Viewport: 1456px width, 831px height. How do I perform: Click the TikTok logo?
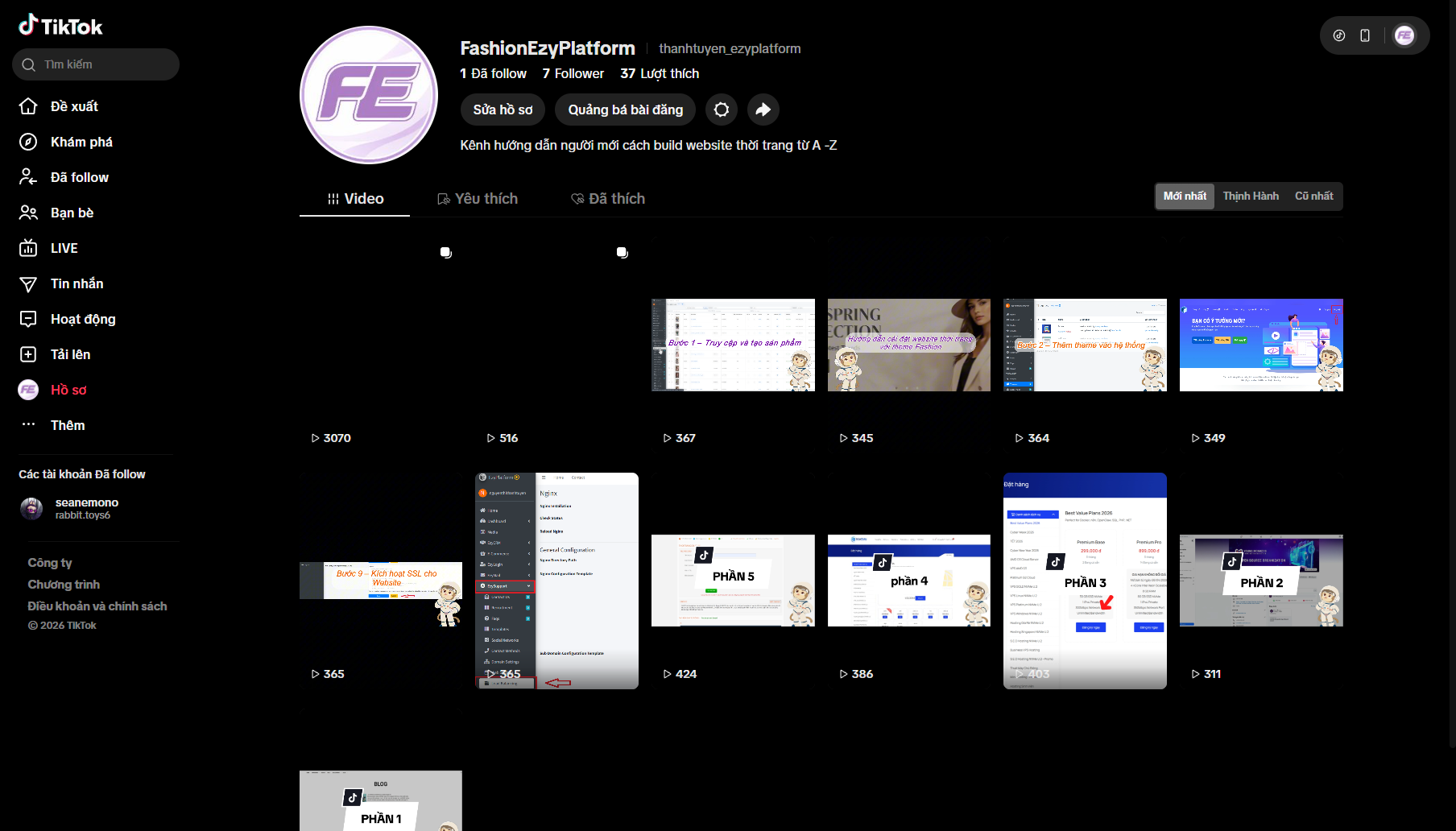[x=60, y=26]
